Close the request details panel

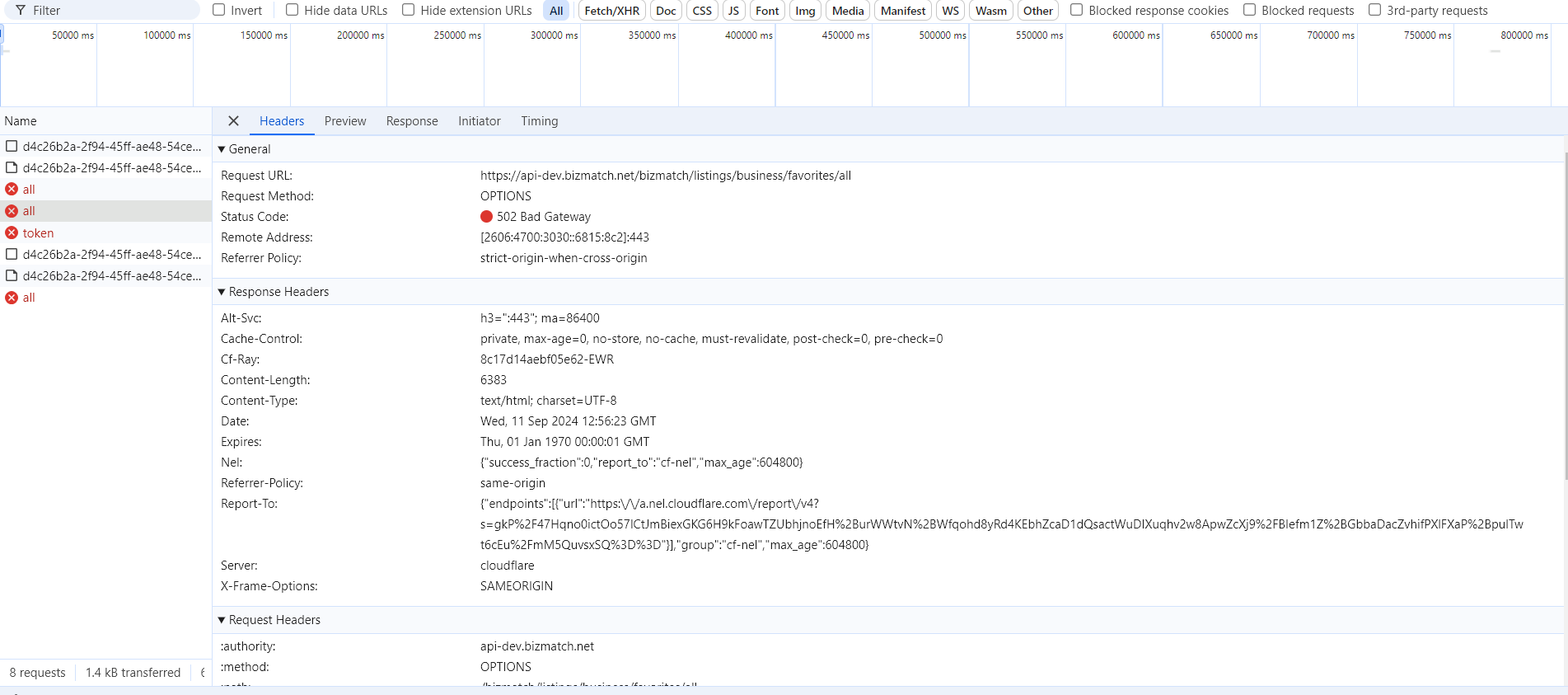233,121
